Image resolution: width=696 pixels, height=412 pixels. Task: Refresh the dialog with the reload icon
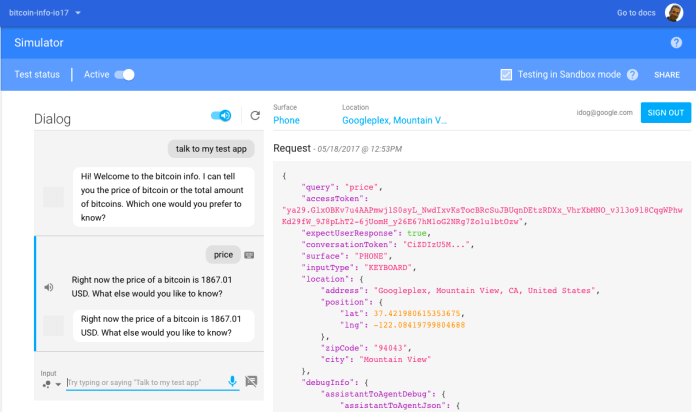(x=255, y=116)
